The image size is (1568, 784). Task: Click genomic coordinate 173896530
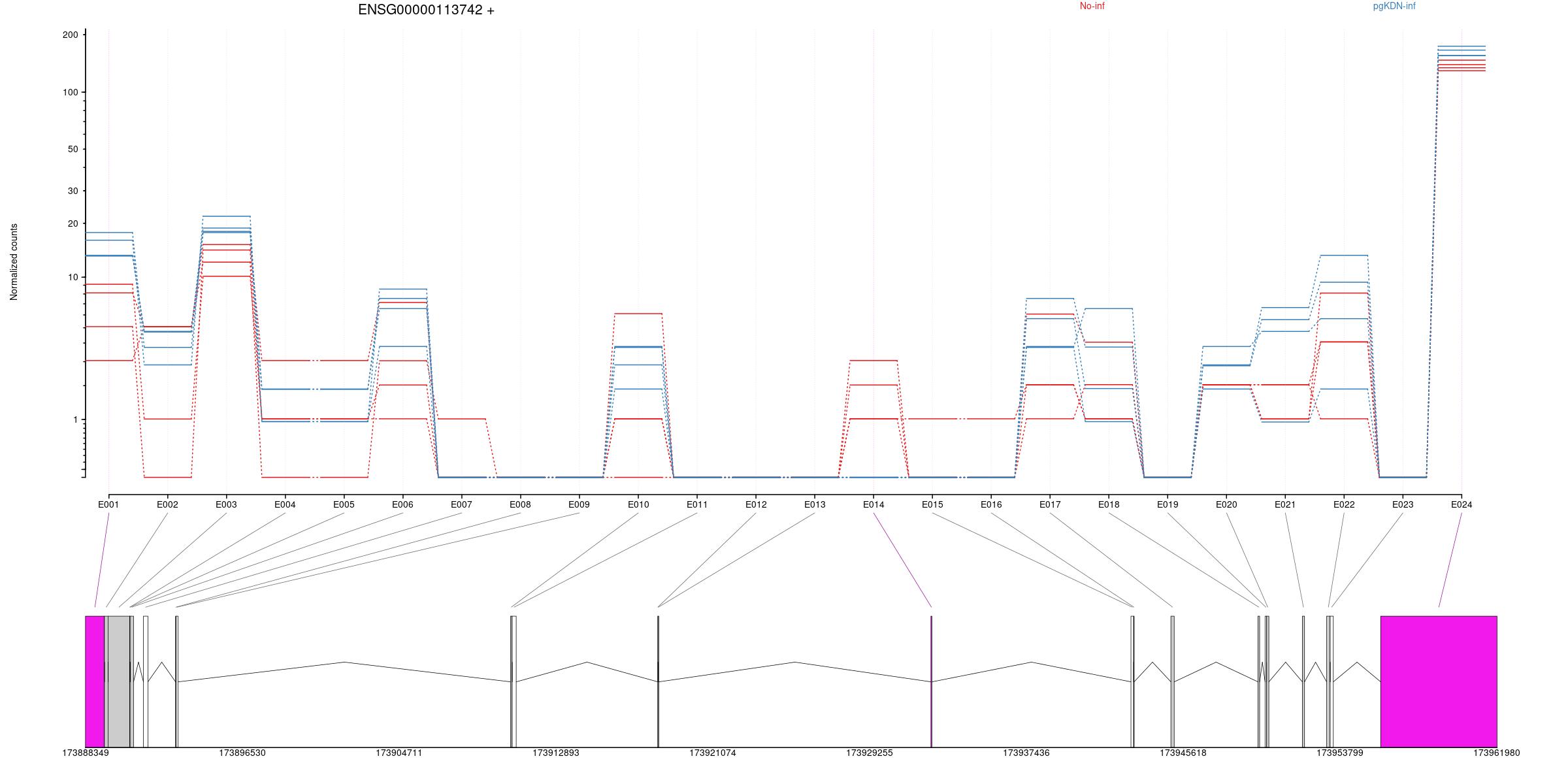[242, 753]
